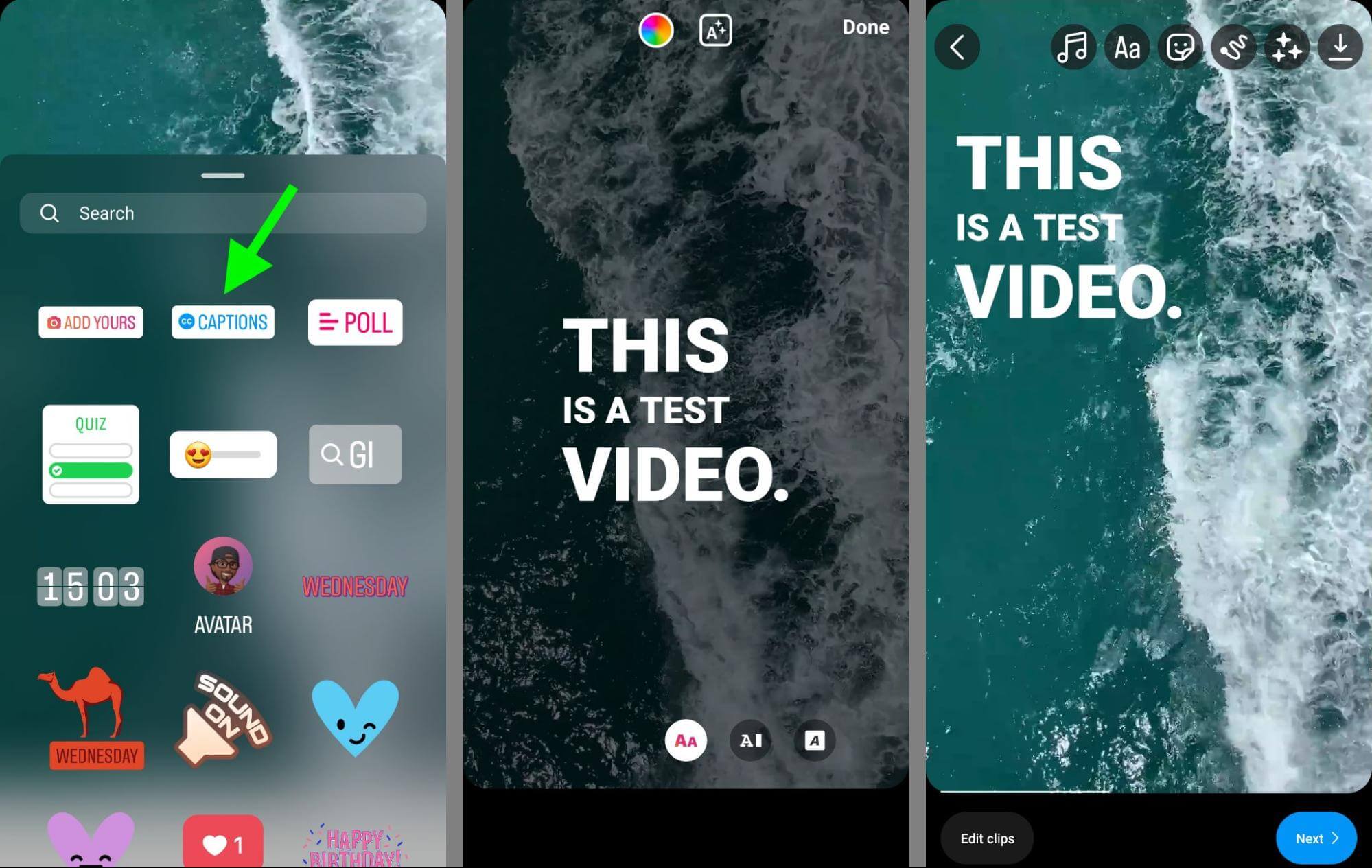This screenshot has width=1372, height=868.
Task: Open the Add Yours sticker
Action: (90, 321)
